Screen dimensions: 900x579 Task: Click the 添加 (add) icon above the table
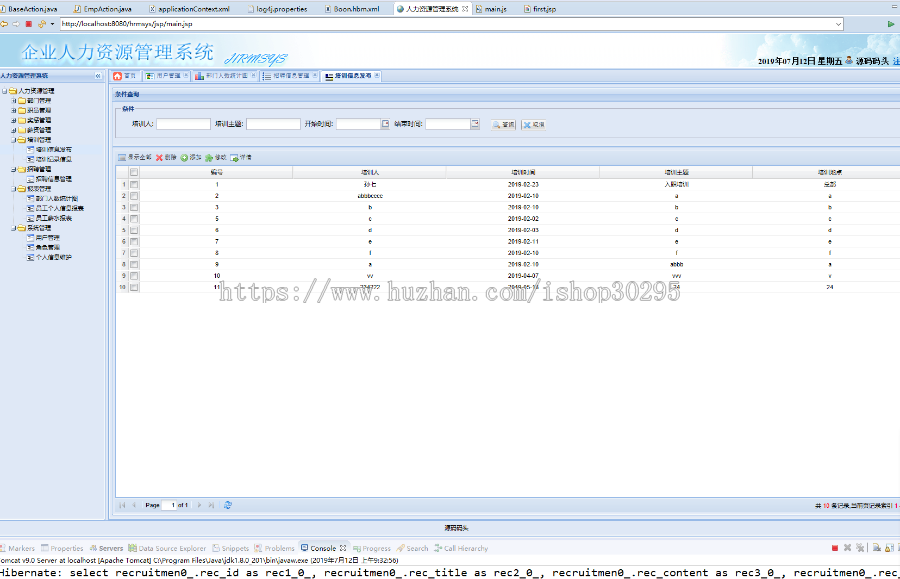(x=190, y=157)
